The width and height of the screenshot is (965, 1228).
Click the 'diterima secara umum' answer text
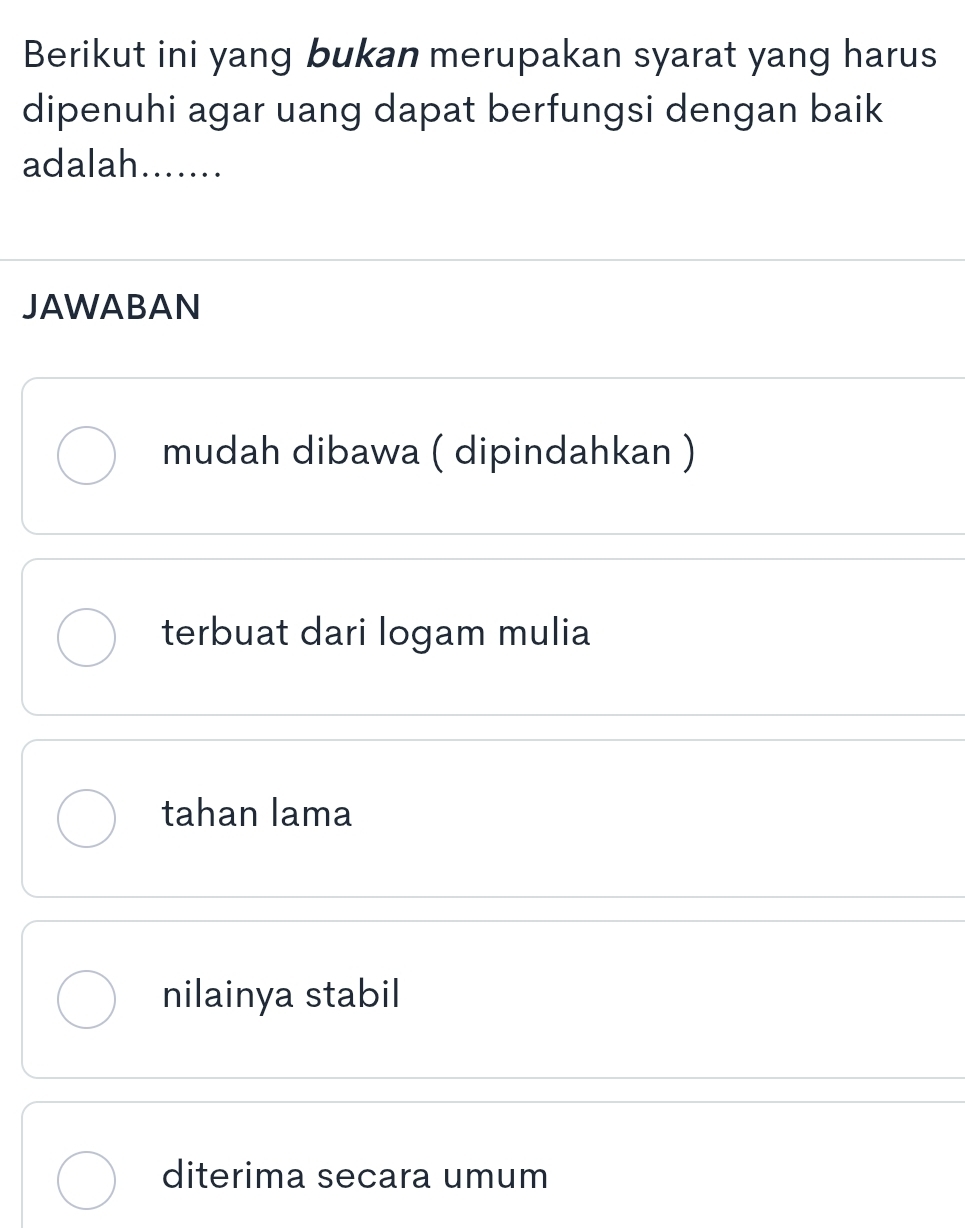click(356, 1176)
